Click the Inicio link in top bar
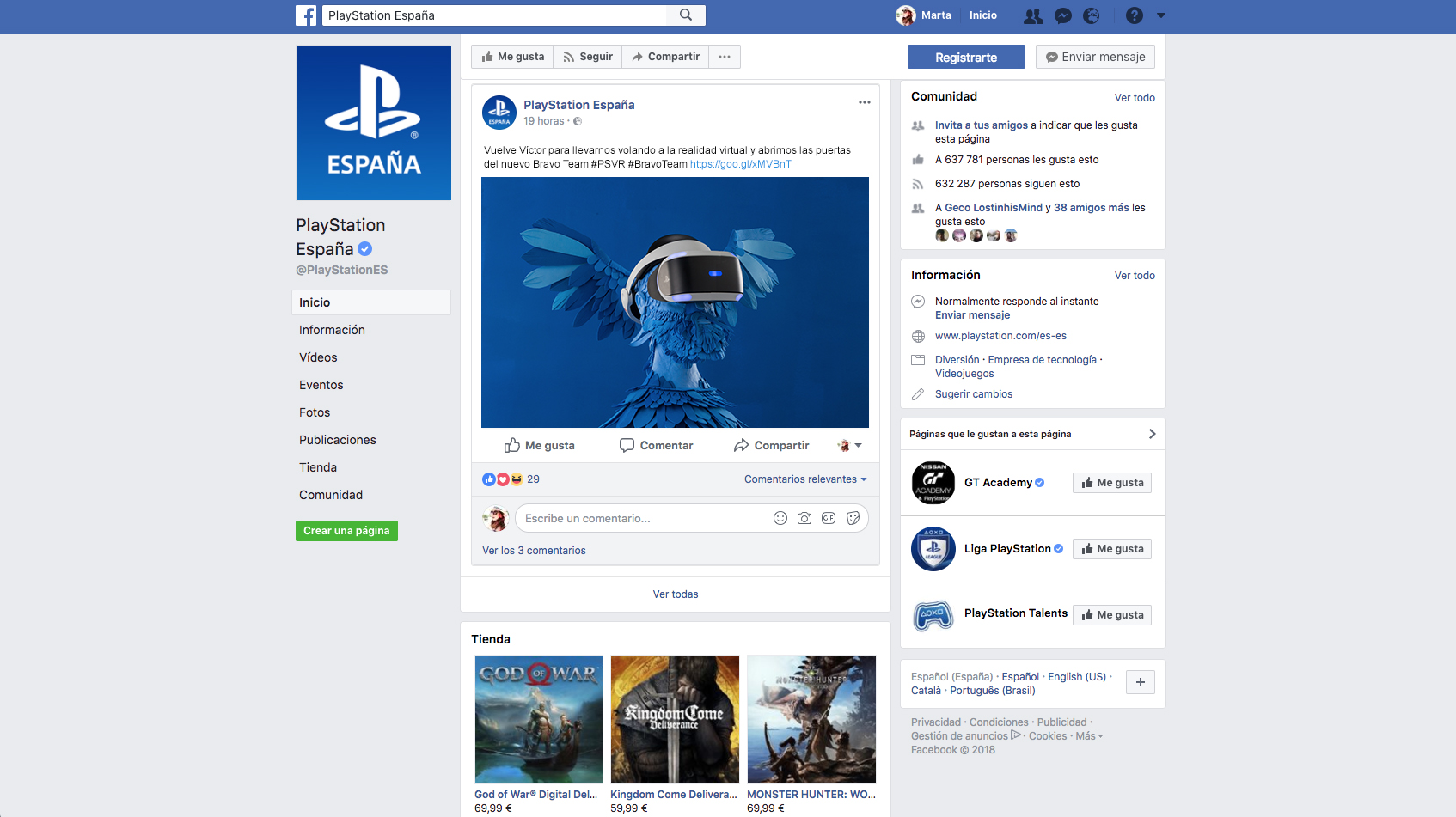The height and width of the screenshot is (817, 1456). coord(983,15)
